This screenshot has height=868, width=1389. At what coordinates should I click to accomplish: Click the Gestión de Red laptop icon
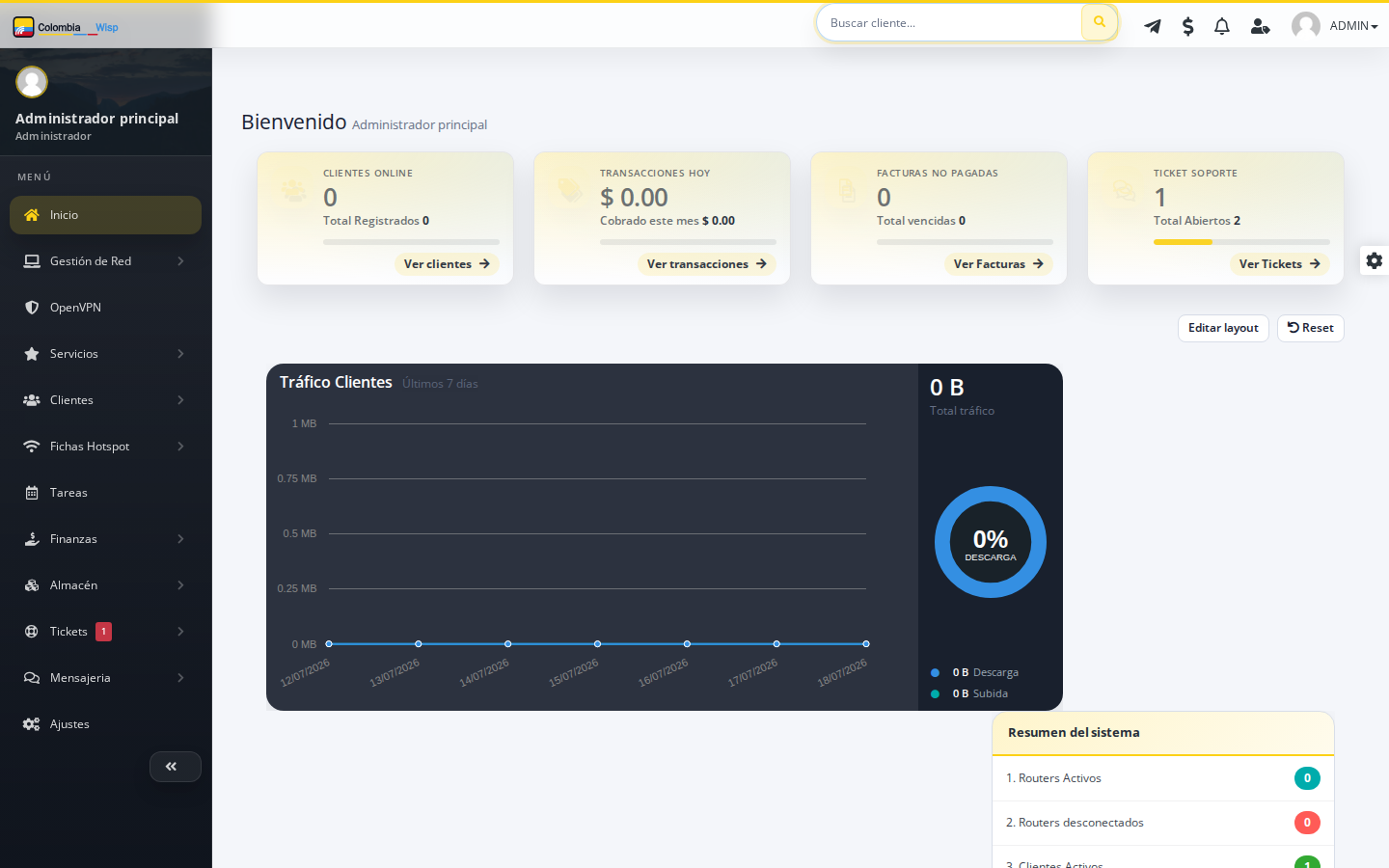[32, 261]
